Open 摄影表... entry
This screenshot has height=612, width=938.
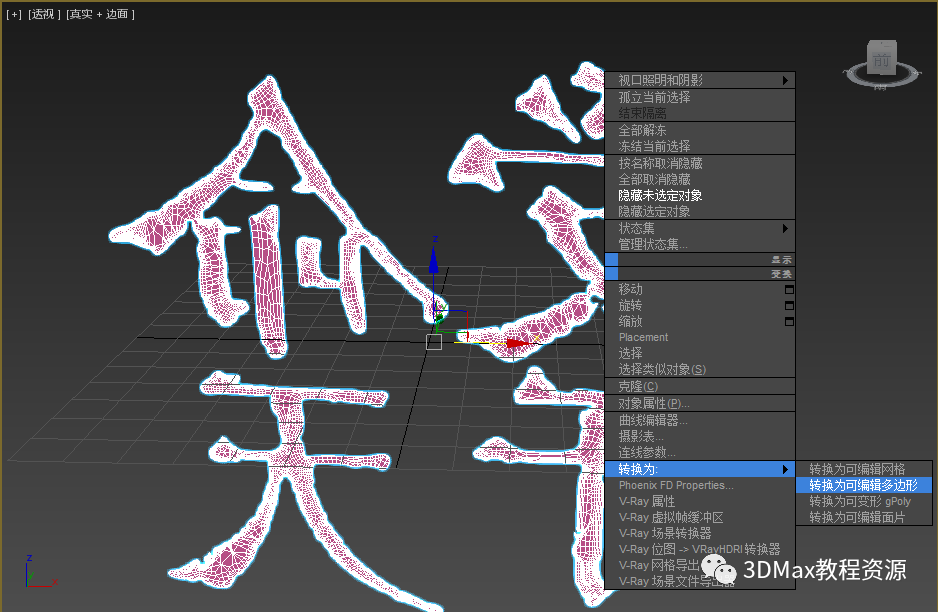click(x=699, y=436)
